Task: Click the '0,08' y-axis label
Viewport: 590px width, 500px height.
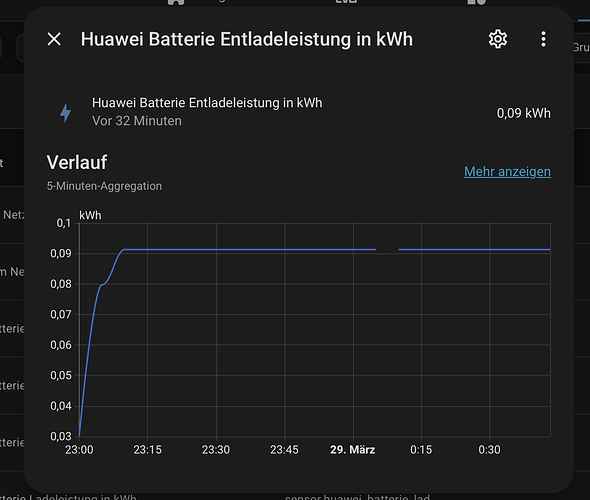Action: 61,284
